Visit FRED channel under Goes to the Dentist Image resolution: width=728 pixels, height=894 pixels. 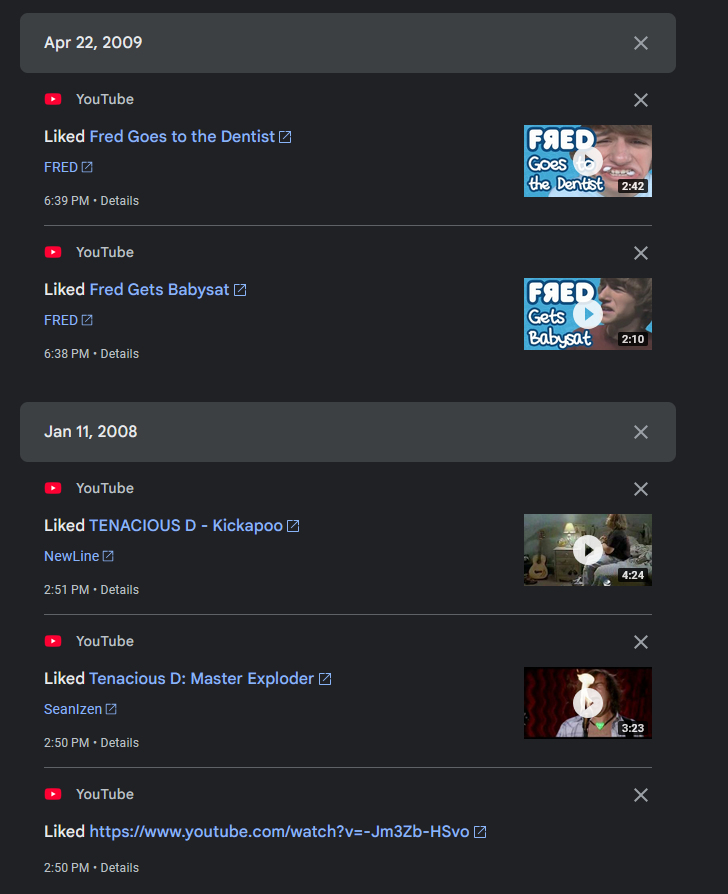click(x=61, y=167)
